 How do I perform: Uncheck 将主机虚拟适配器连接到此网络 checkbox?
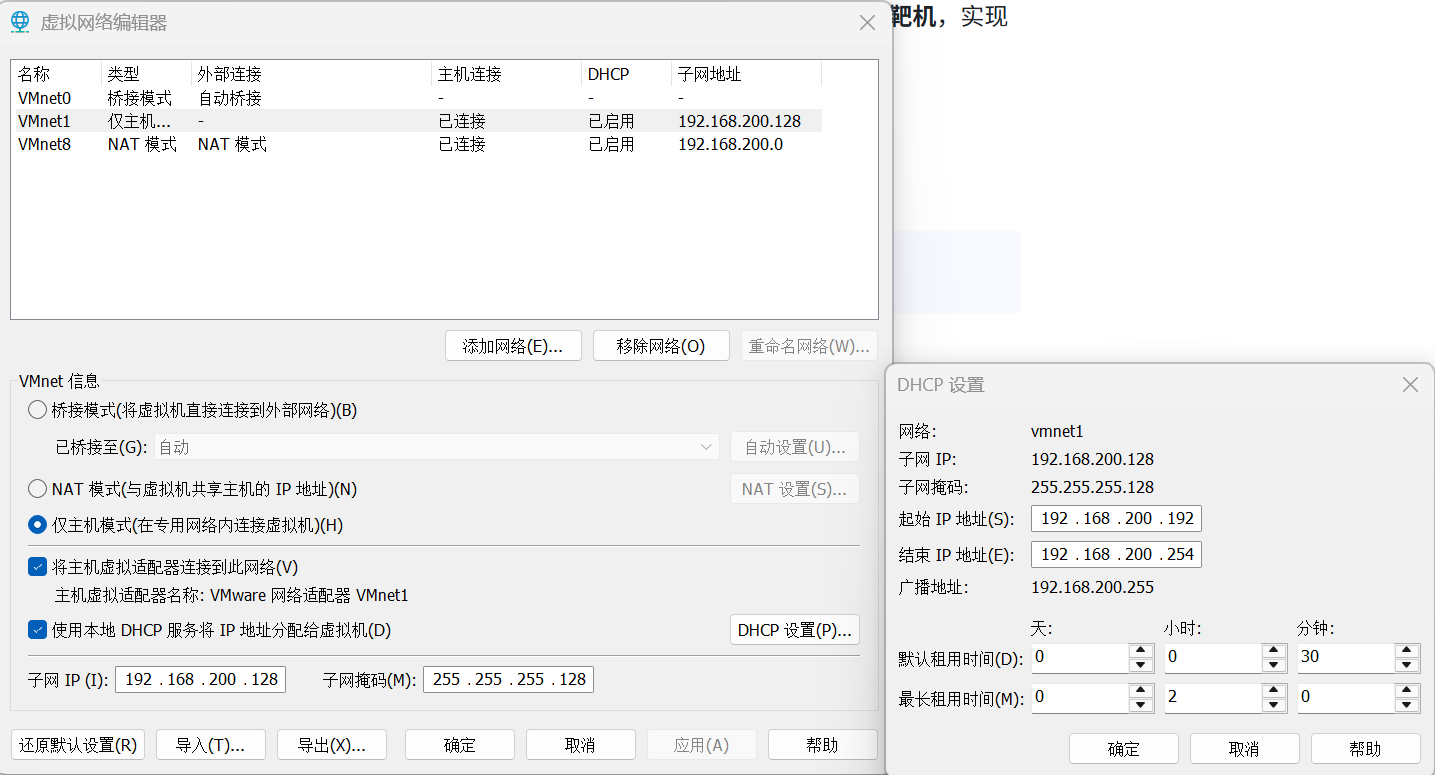point(37,567)
